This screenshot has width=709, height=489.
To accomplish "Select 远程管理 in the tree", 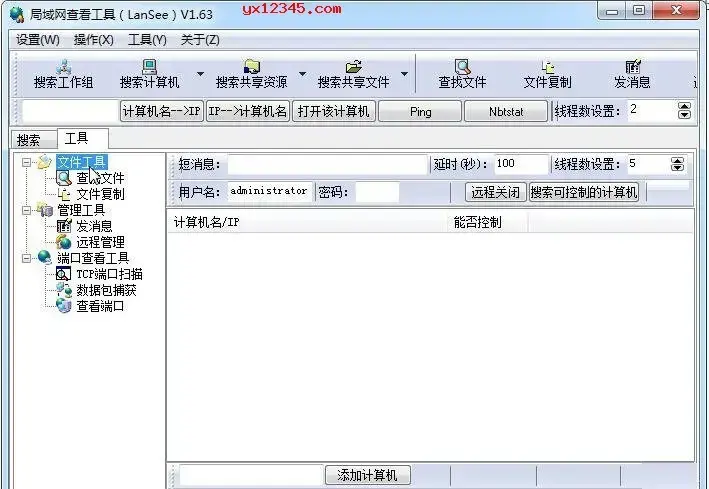I will click(x=100, y=242).
